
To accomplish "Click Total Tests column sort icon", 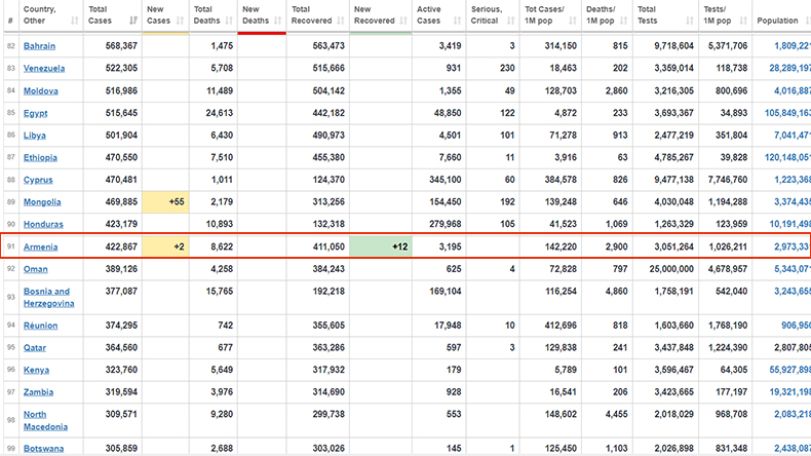I will [x=689, y=21].
